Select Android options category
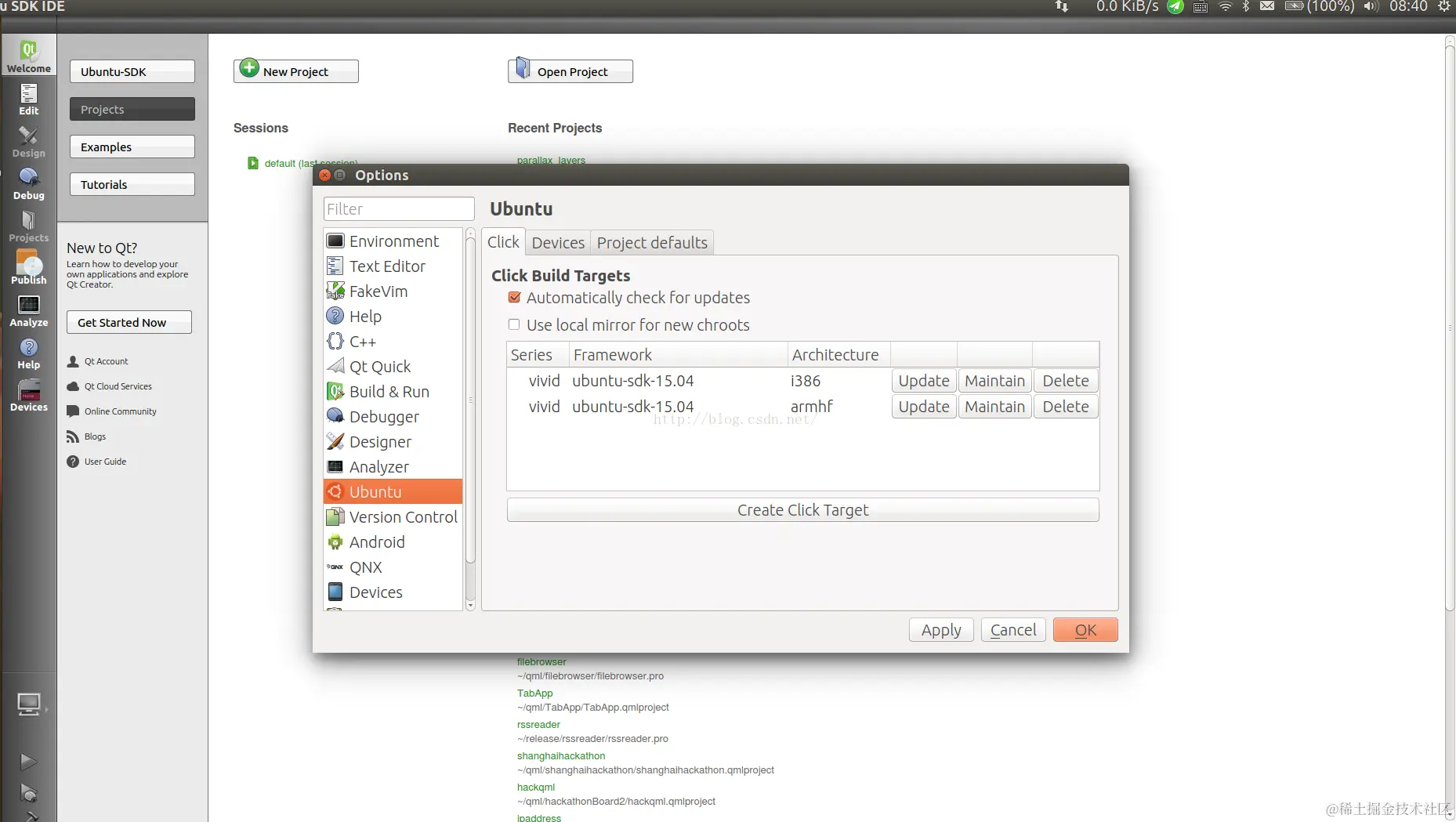1456x822 pixels. (393, 542)
